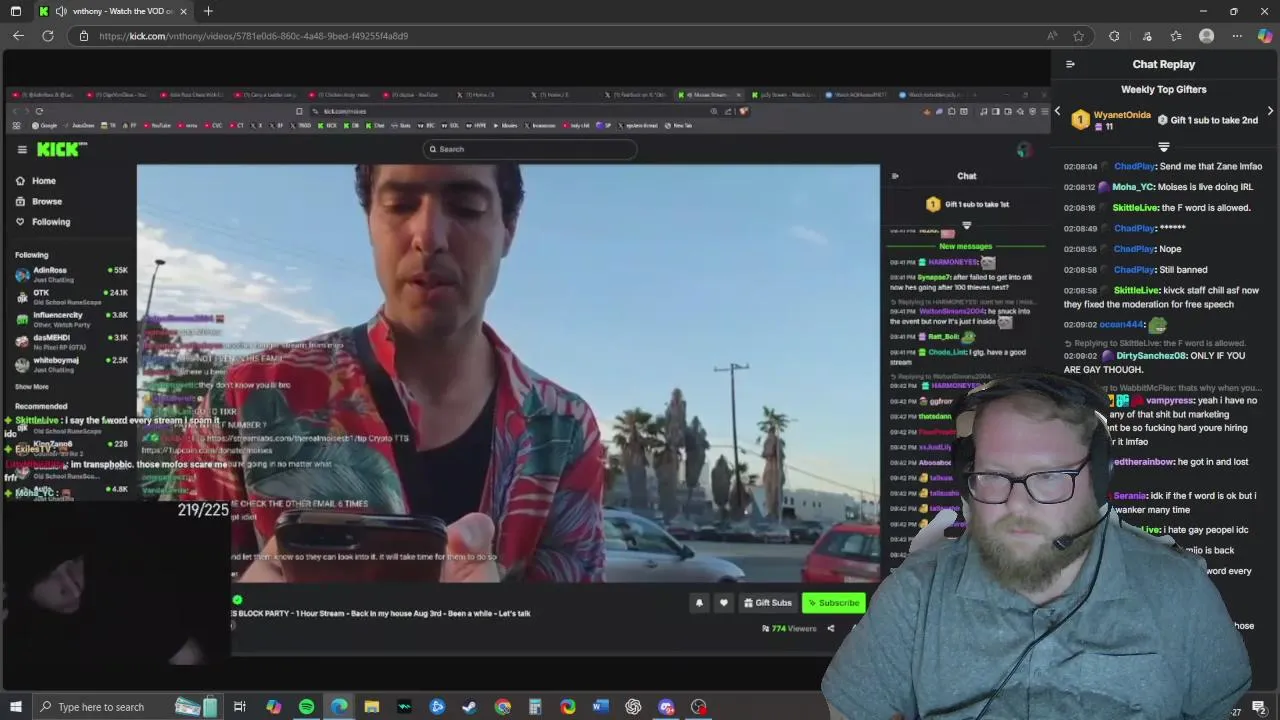The height and width of the screenshot is (720, 1280).
Task: Open Task View from the taskbar
Action: point(240,707)
